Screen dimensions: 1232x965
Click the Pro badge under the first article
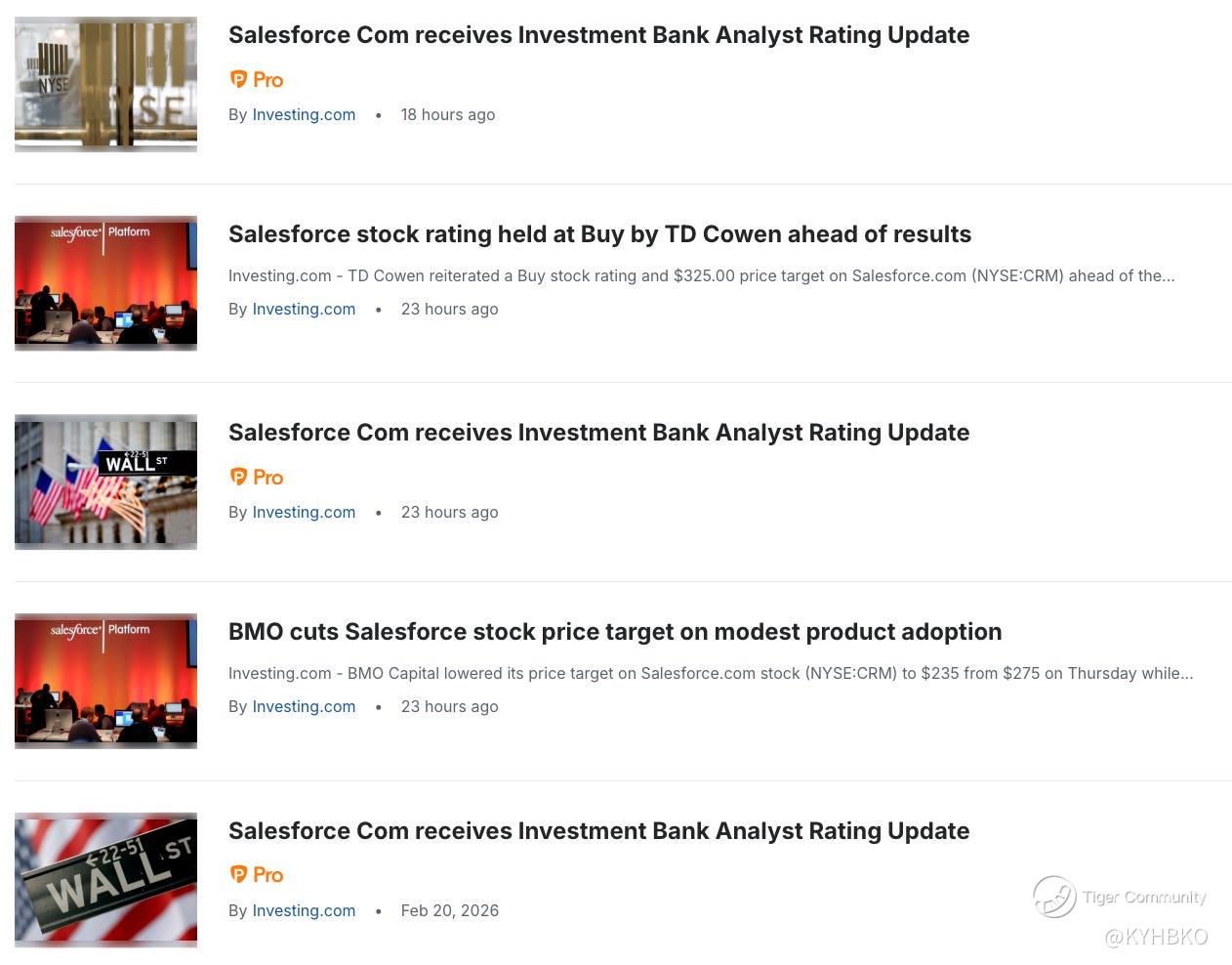pyautogui.click(x=256, y=80)
